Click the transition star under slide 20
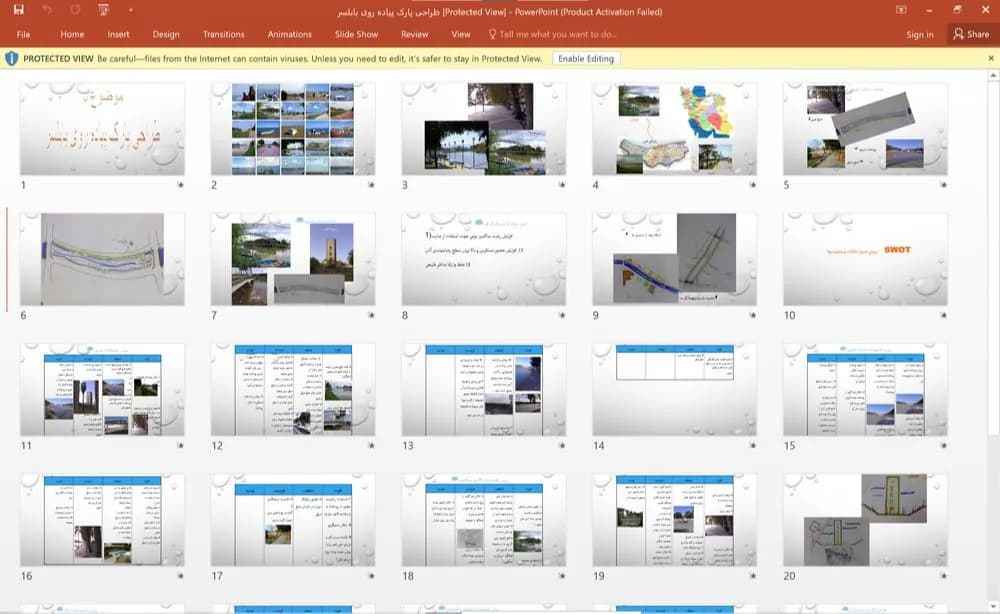The image size is (1000, 614). pos(943,576)
